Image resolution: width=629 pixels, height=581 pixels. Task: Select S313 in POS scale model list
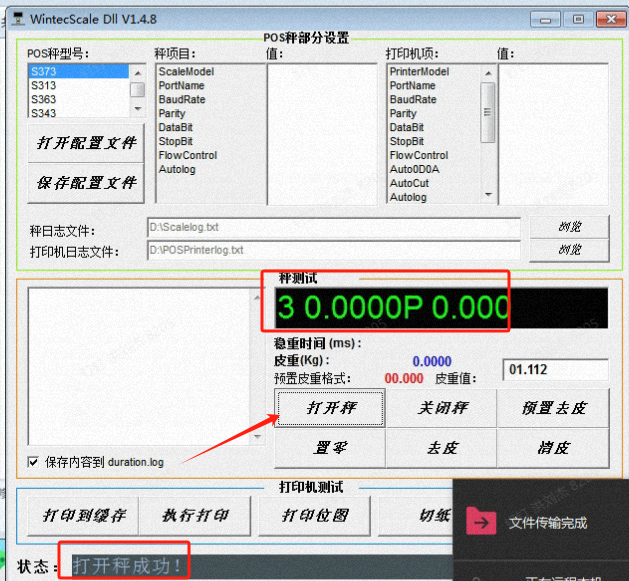pyautogui.click(x=79, y=85)
